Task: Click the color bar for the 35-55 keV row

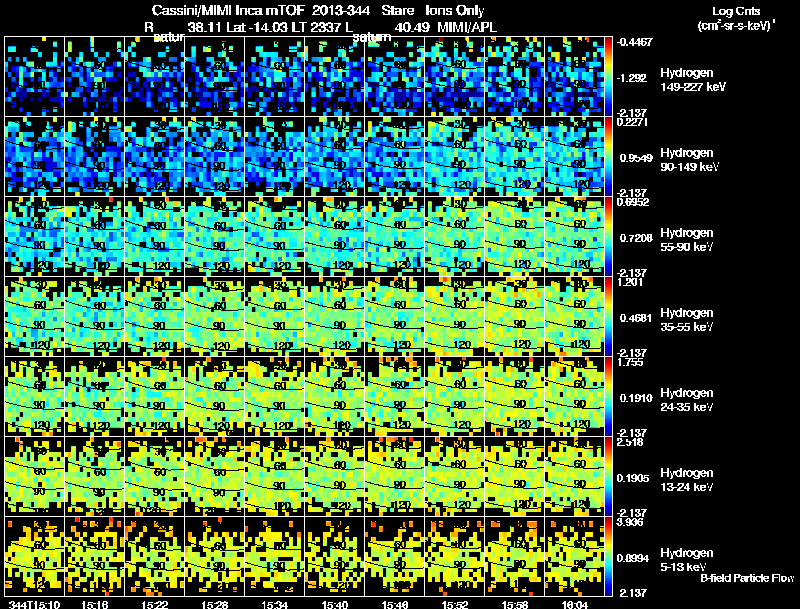Action: 608,317
